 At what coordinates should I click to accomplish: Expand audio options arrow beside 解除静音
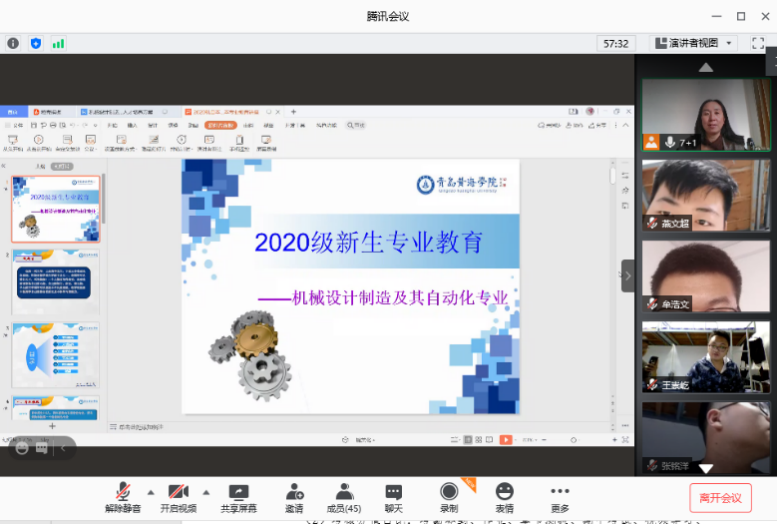click(151, 491)
